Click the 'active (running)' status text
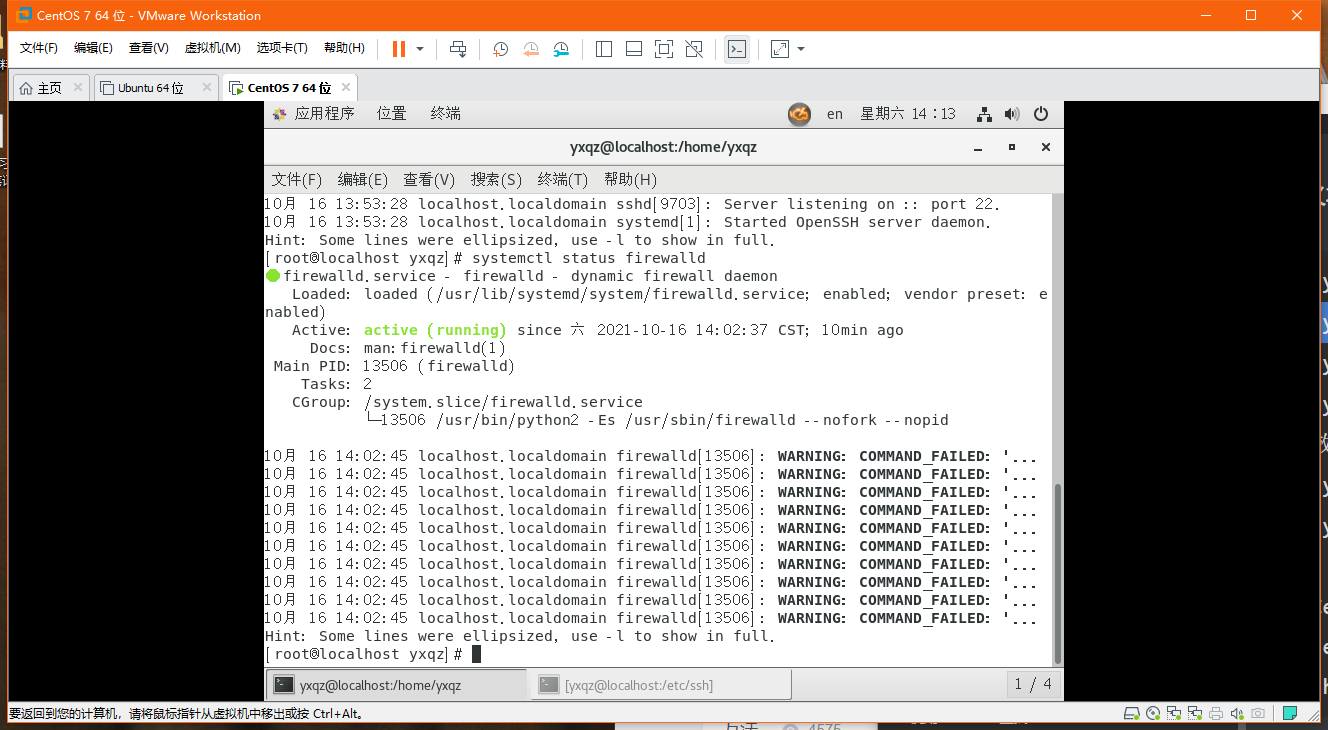This screenshot has width=1328, height=730. [435, 330]
